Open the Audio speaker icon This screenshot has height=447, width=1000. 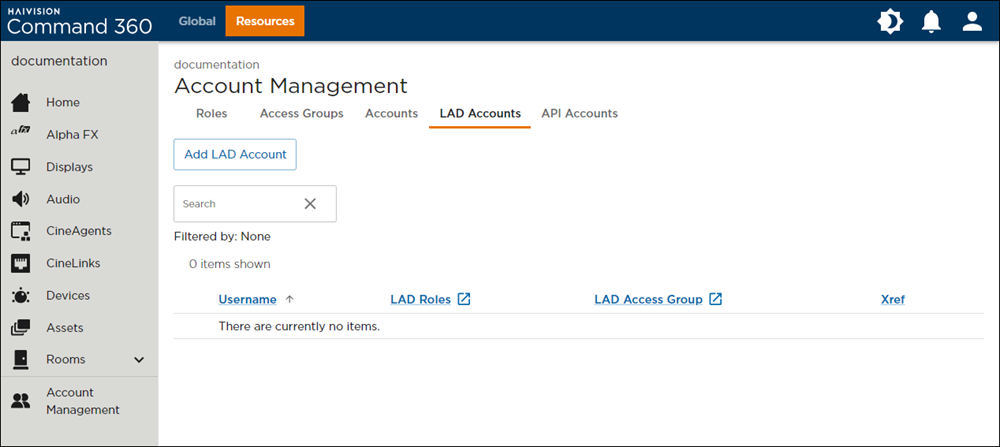click(x=20, y=199)
